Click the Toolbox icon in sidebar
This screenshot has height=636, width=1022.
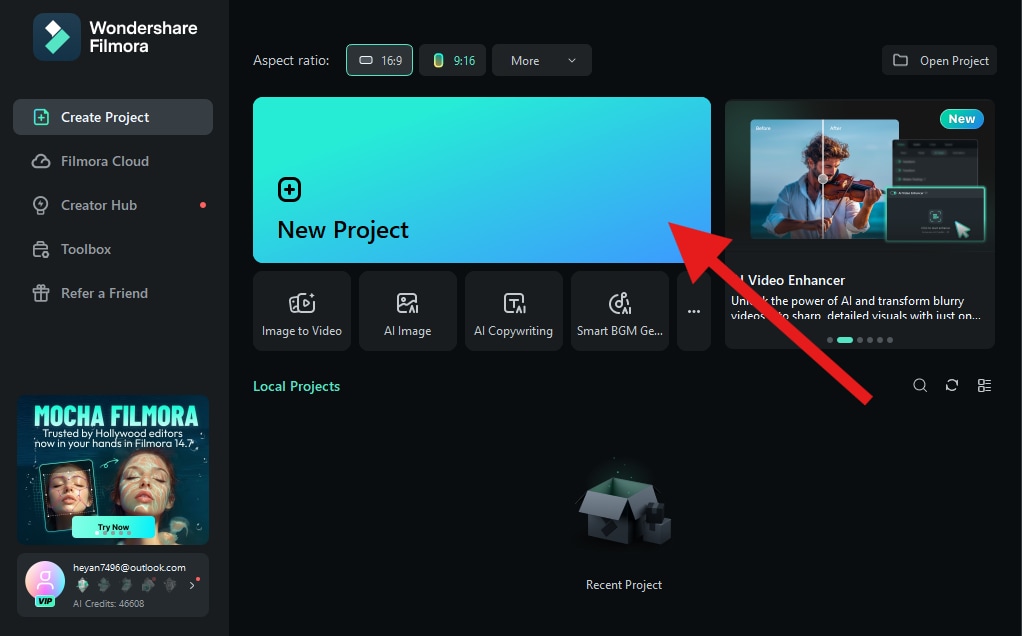pos(40,250)
